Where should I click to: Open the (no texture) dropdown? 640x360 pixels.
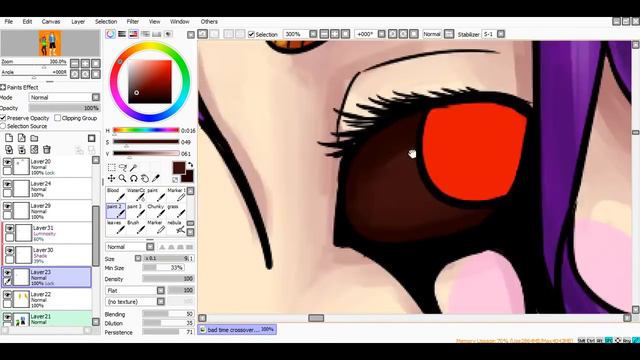pyautogui.click(x=135, y=302)
